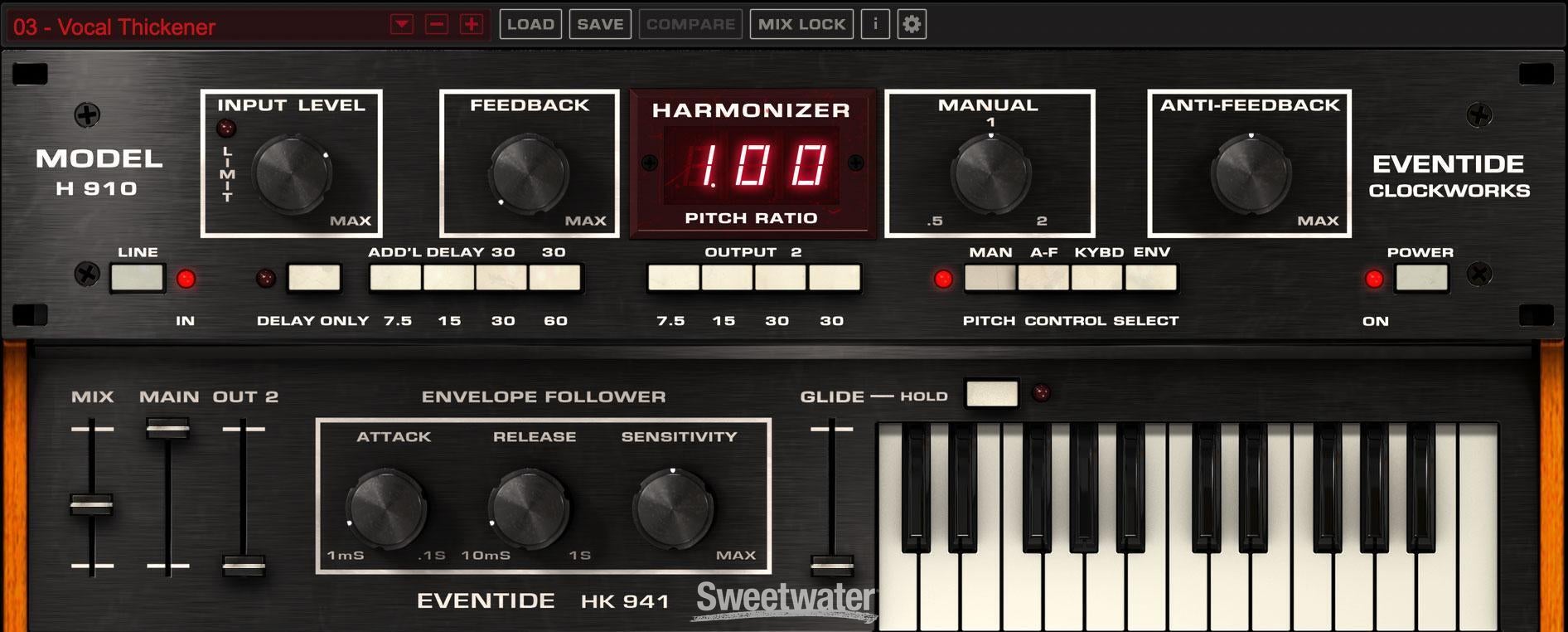This screenshot has height=632, width=1568.
Task: Select ENV pitch control switch
Action: click(1150, 278)
